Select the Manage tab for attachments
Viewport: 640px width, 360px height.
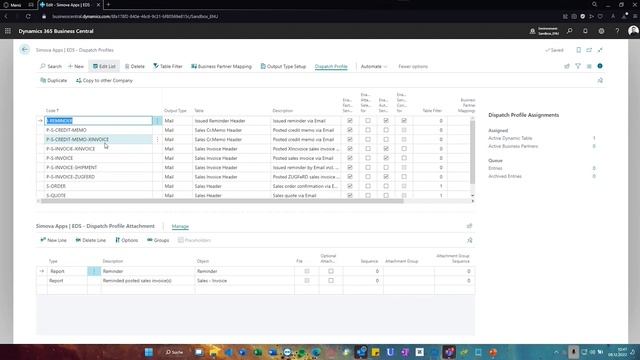coord(180,226)
